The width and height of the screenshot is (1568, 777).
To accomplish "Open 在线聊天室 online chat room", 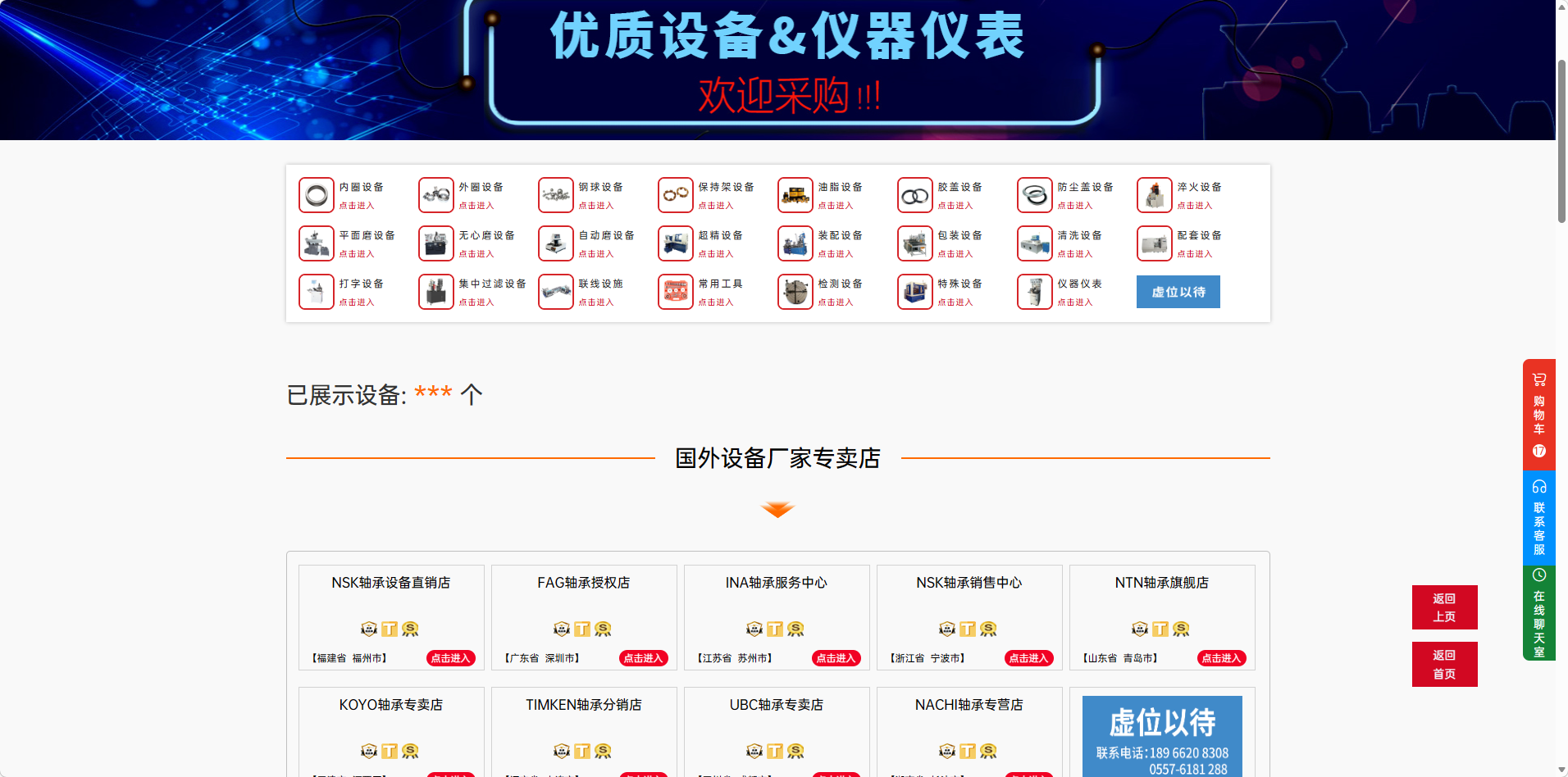I will click(x=1539, y=613).
